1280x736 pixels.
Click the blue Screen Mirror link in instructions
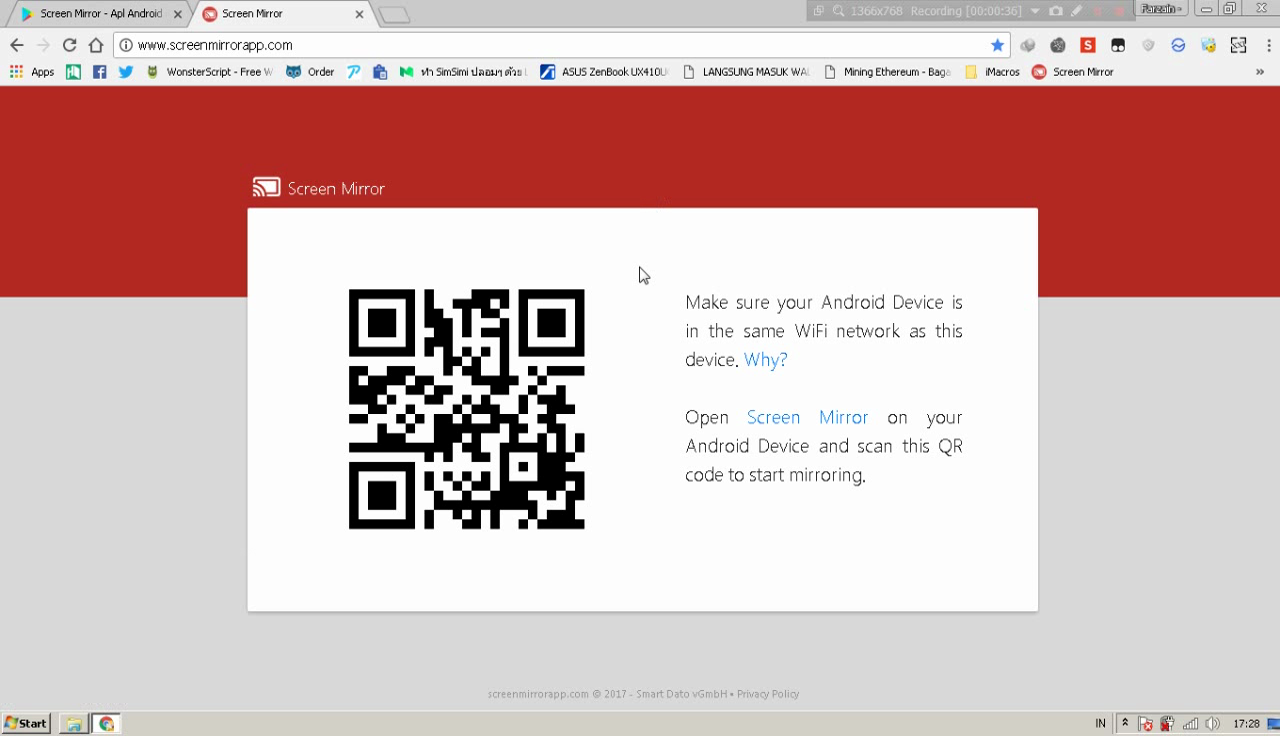(x=808, y=417)
